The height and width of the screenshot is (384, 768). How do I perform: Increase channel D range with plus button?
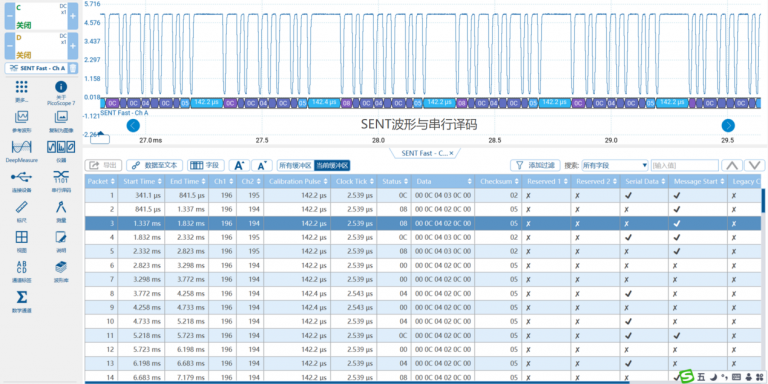coord(72,46)
